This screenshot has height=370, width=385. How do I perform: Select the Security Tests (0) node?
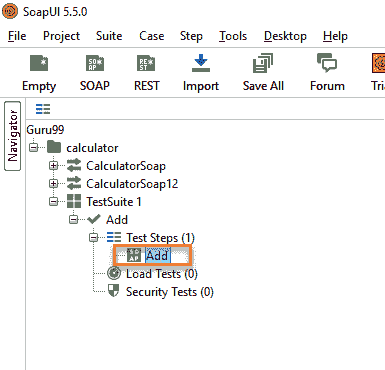click(x=161, y=292)
